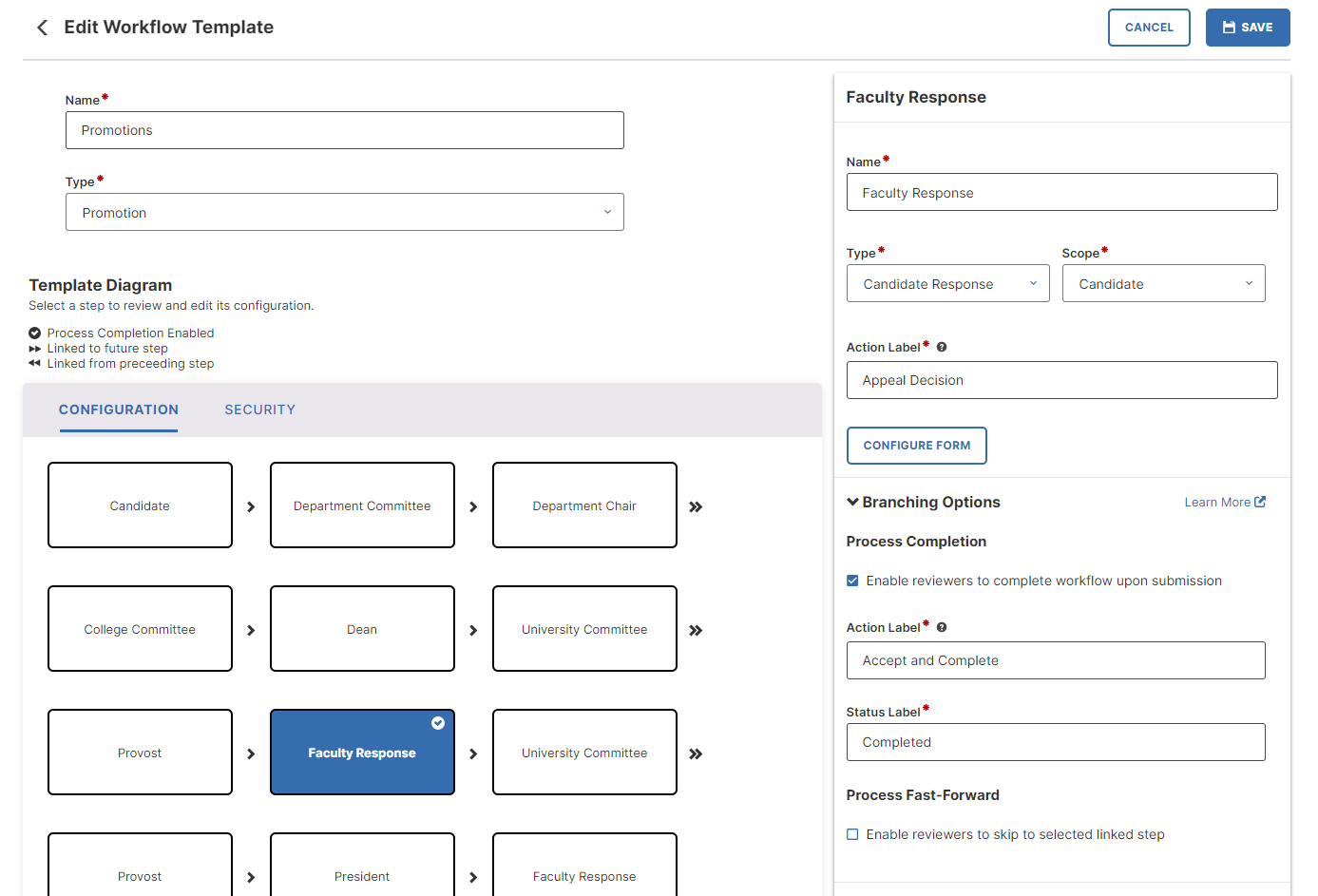Click the Status Label field containing Completed
Image resolution: width=1318 pixels, height=896 pixels.
(1055, 742)
